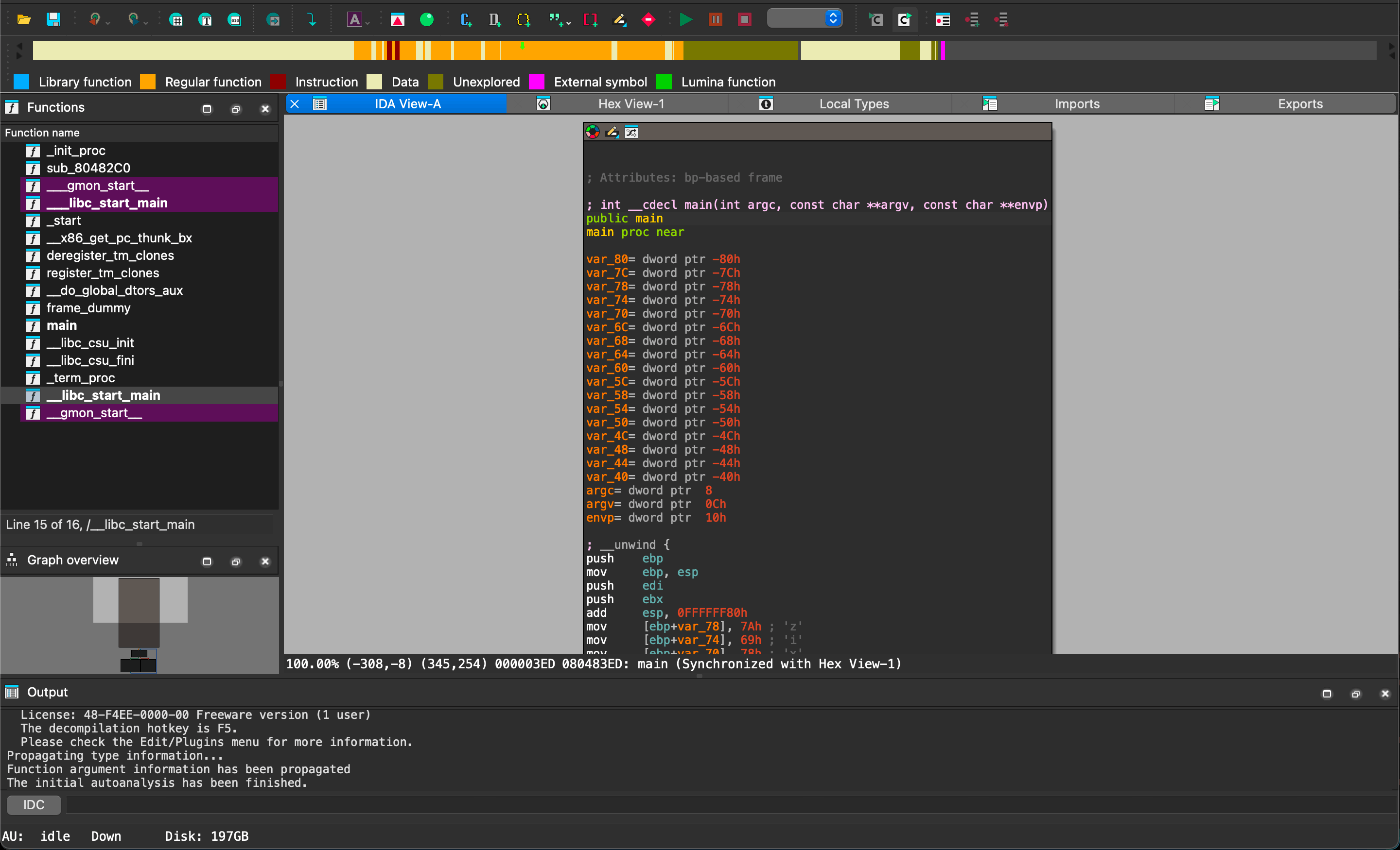Click the Open file folder icon
The width and height of the screenshot is (1400, 850).
click(x=24, y=19)
